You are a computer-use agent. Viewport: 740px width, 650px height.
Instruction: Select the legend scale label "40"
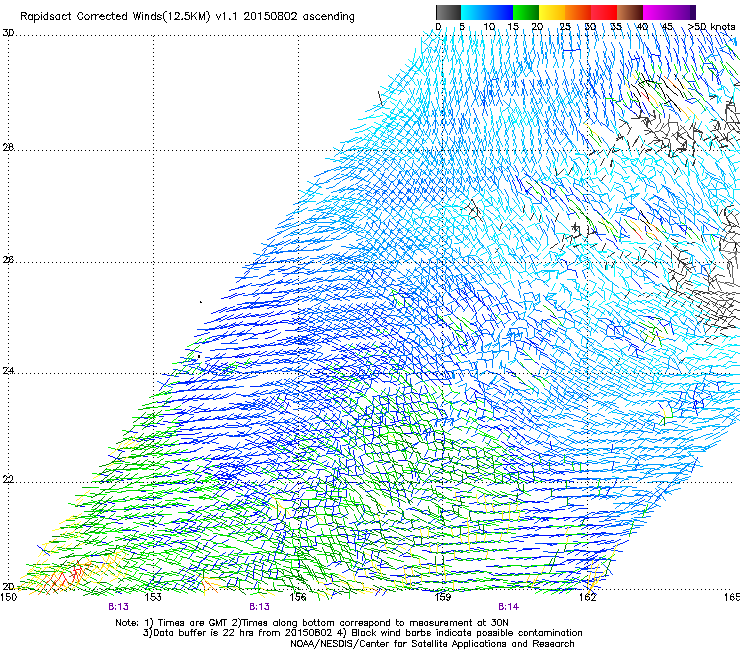click(642, 27)
